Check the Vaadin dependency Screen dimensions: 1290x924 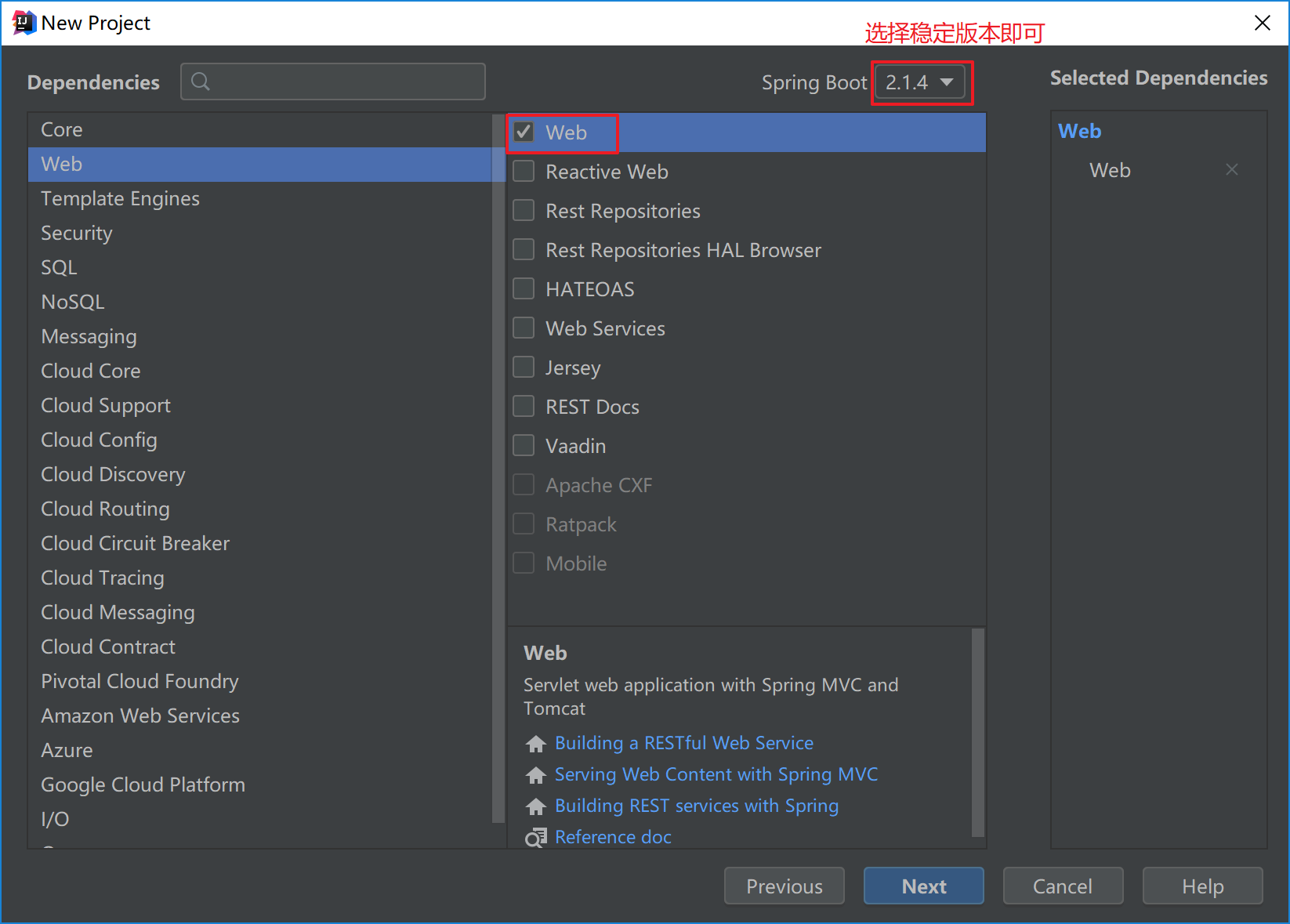tap(524, 445)
